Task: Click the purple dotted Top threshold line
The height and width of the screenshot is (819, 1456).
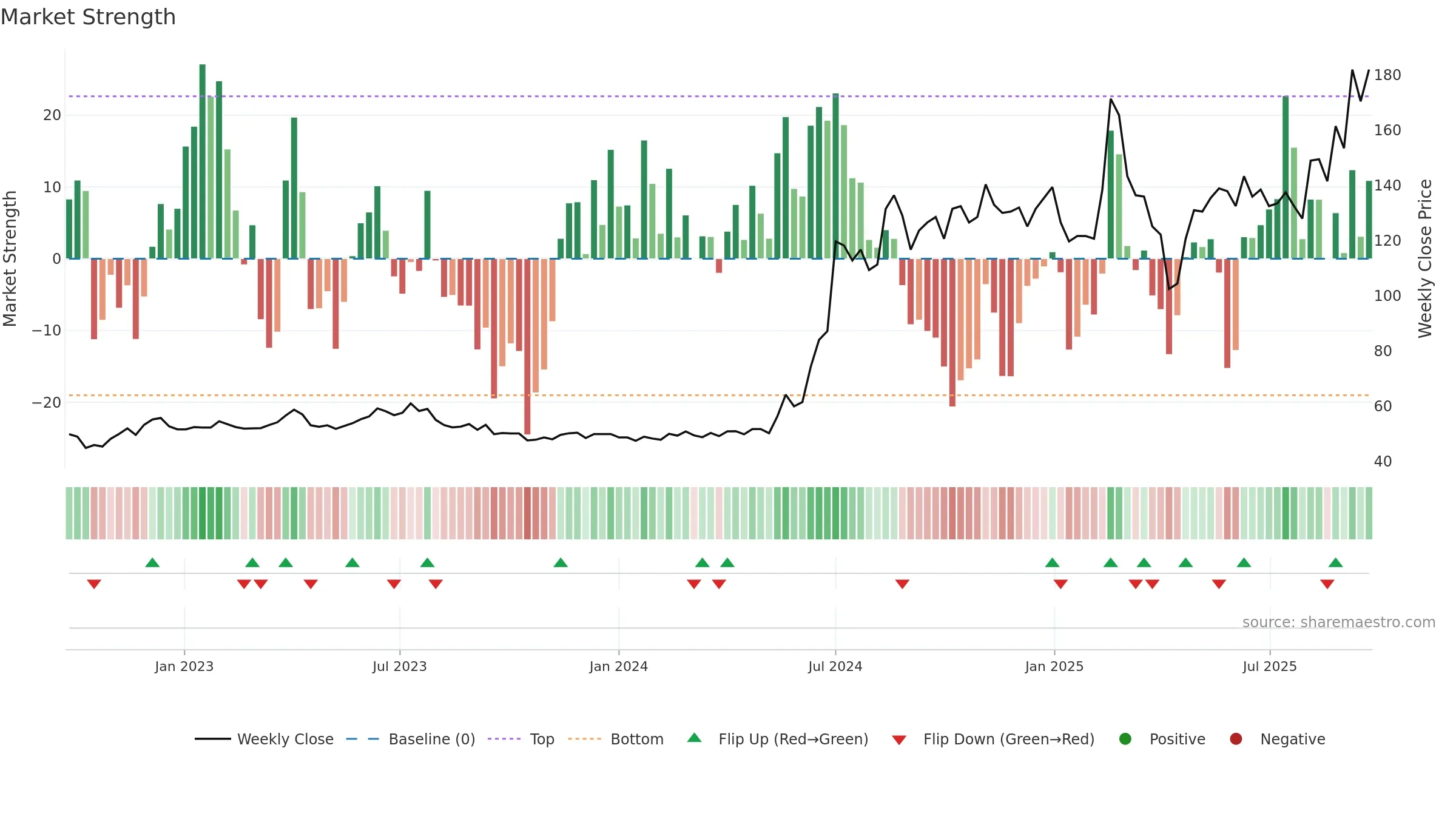Action: [719, 96]
